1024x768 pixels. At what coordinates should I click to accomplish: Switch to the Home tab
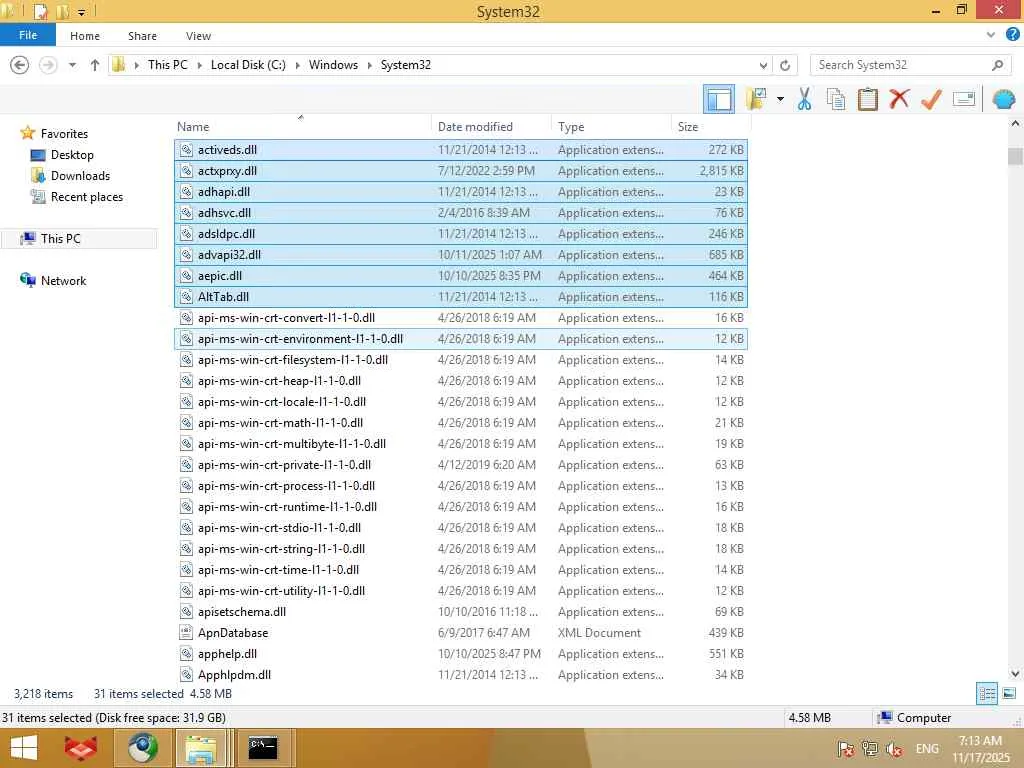click(85, 36)
